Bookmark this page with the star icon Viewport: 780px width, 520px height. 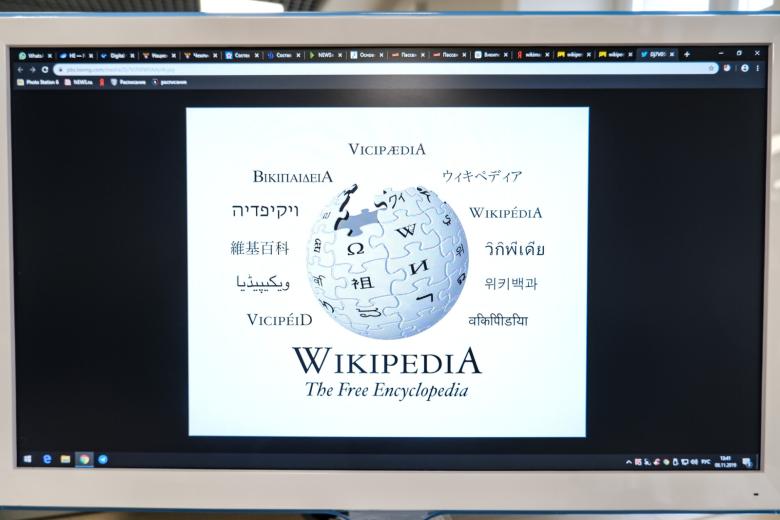(711, 68)
